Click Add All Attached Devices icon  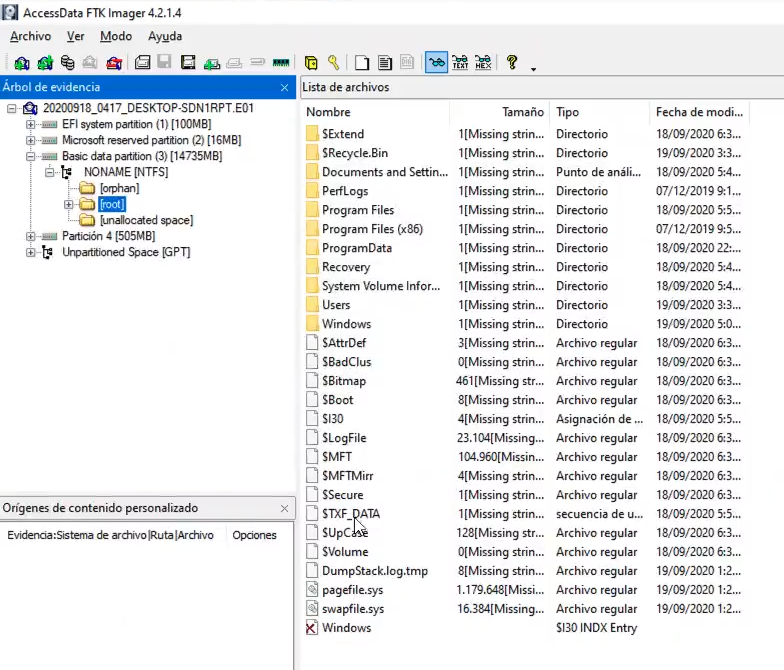44,63
